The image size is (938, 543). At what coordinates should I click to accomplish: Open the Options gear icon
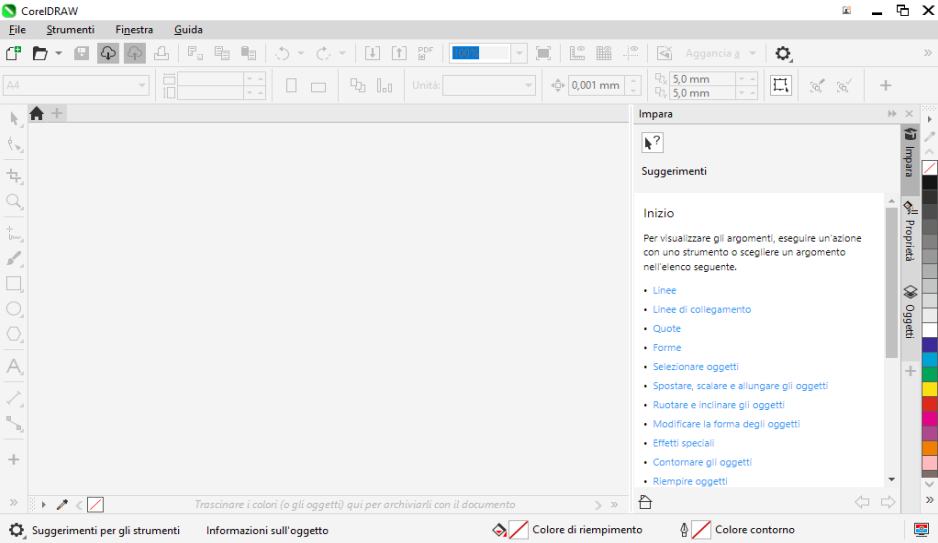(x=783, y=53)
